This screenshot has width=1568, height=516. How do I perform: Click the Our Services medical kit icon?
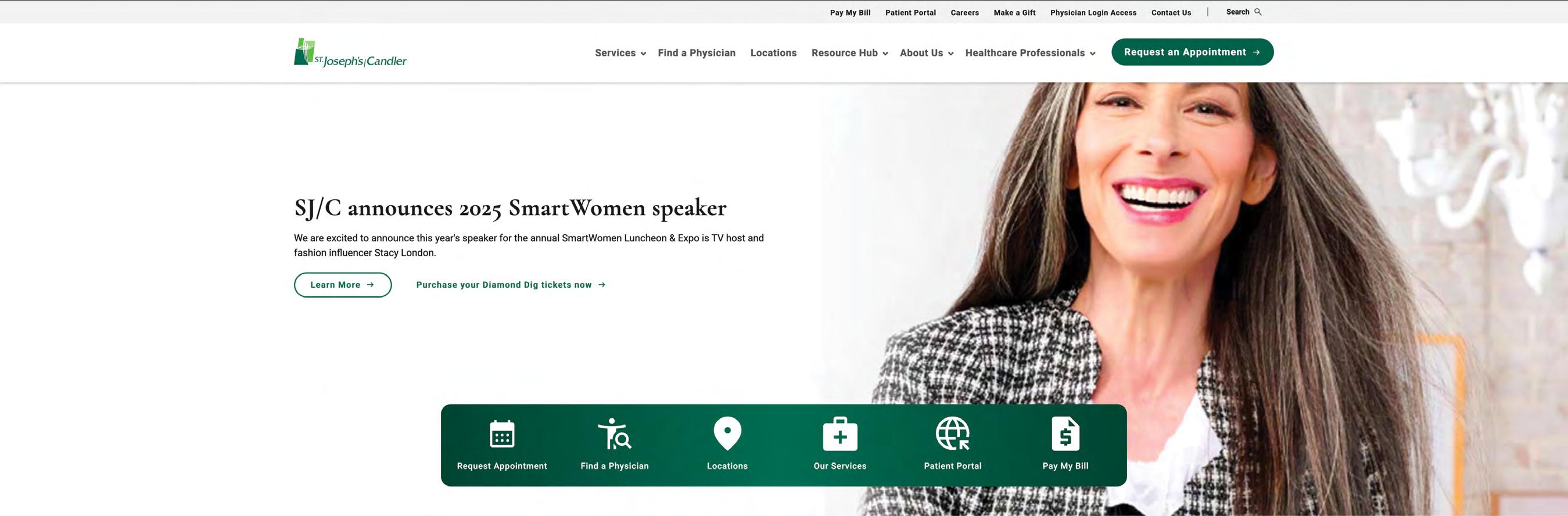pos(840,433)
